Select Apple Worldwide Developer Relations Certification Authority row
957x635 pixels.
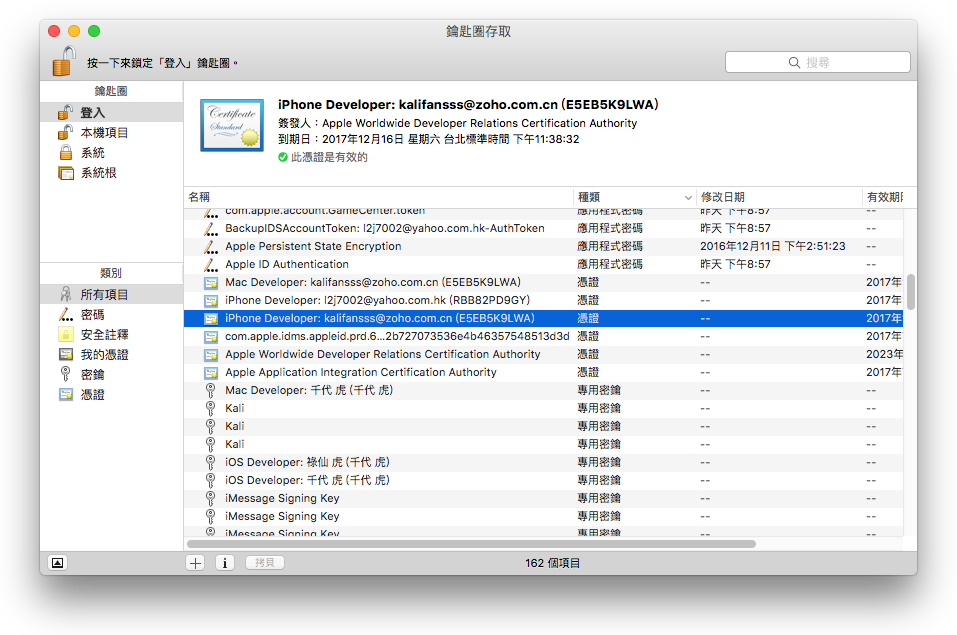tap(543, 354)
